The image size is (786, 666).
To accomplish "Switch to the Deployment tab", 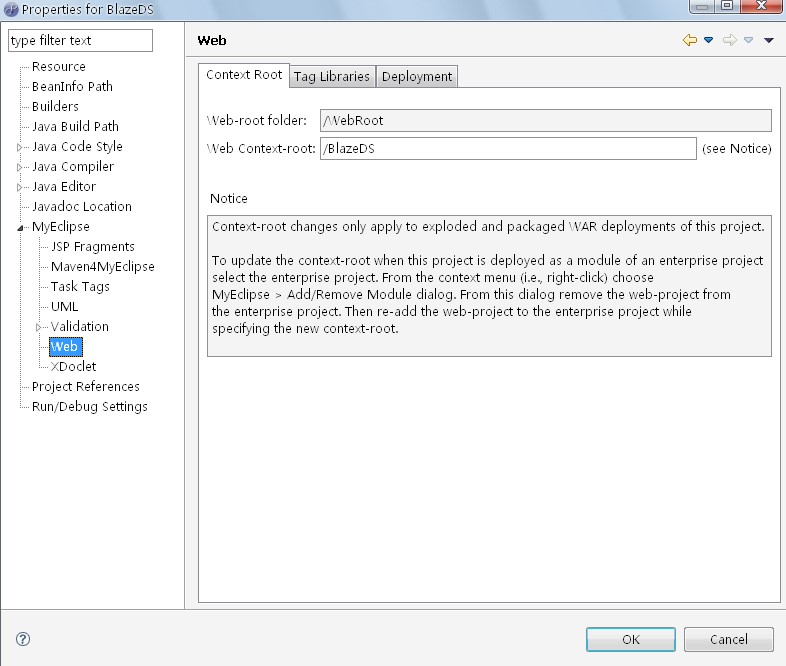I will tap(417, 77).
